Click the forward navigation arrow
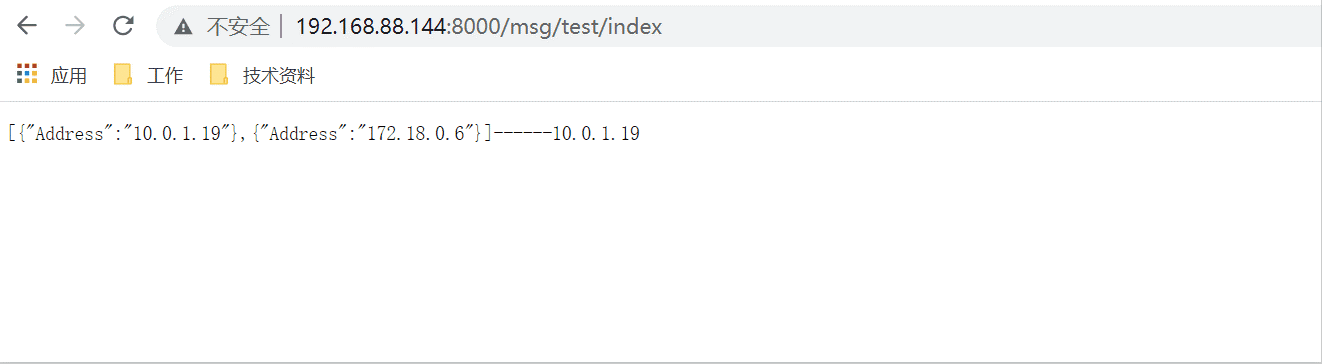 tap(74, 26)
